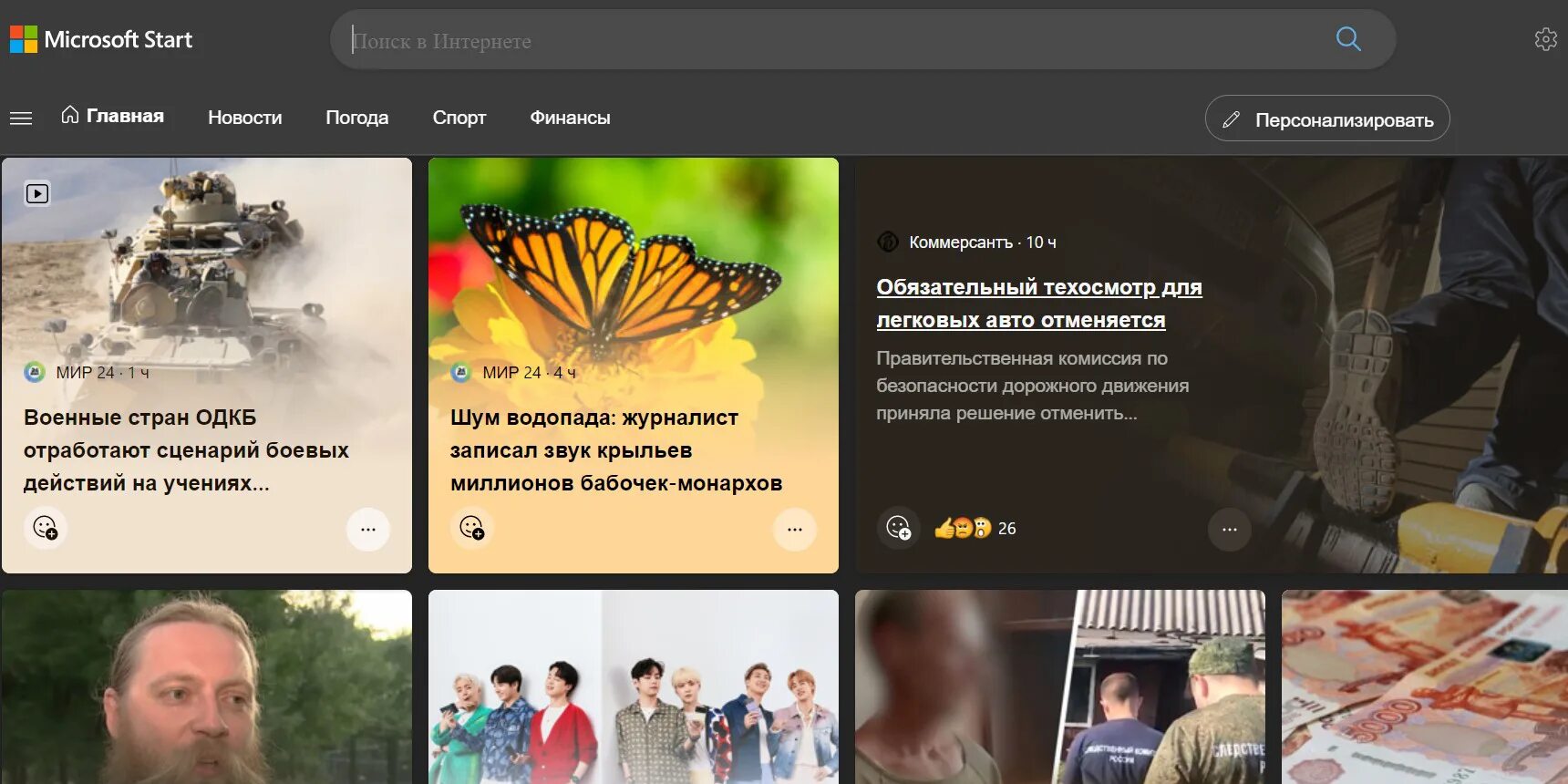This screenshot has height=784, width=1568.
Task: Open the Военные стран ОДКБ headline
Action: [x=186, y=450]
